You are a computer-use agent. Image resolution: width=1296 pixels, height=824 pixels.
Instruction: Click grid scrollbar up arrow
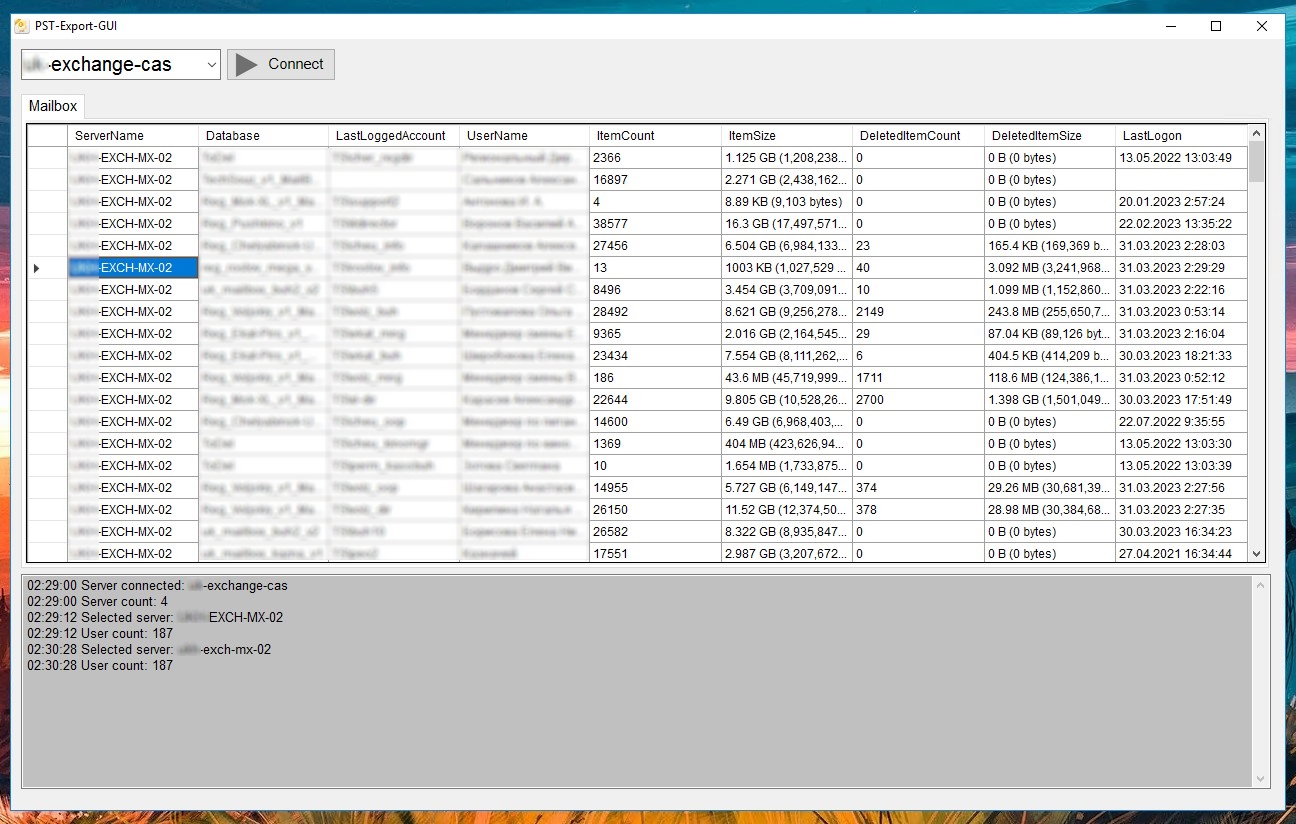point(1257,133)
